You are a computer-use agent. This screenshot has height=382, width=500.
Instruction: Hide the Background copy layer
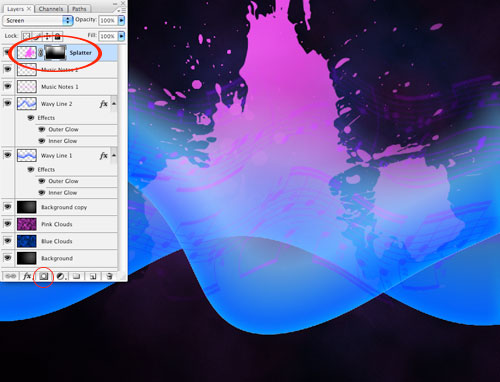7,207
